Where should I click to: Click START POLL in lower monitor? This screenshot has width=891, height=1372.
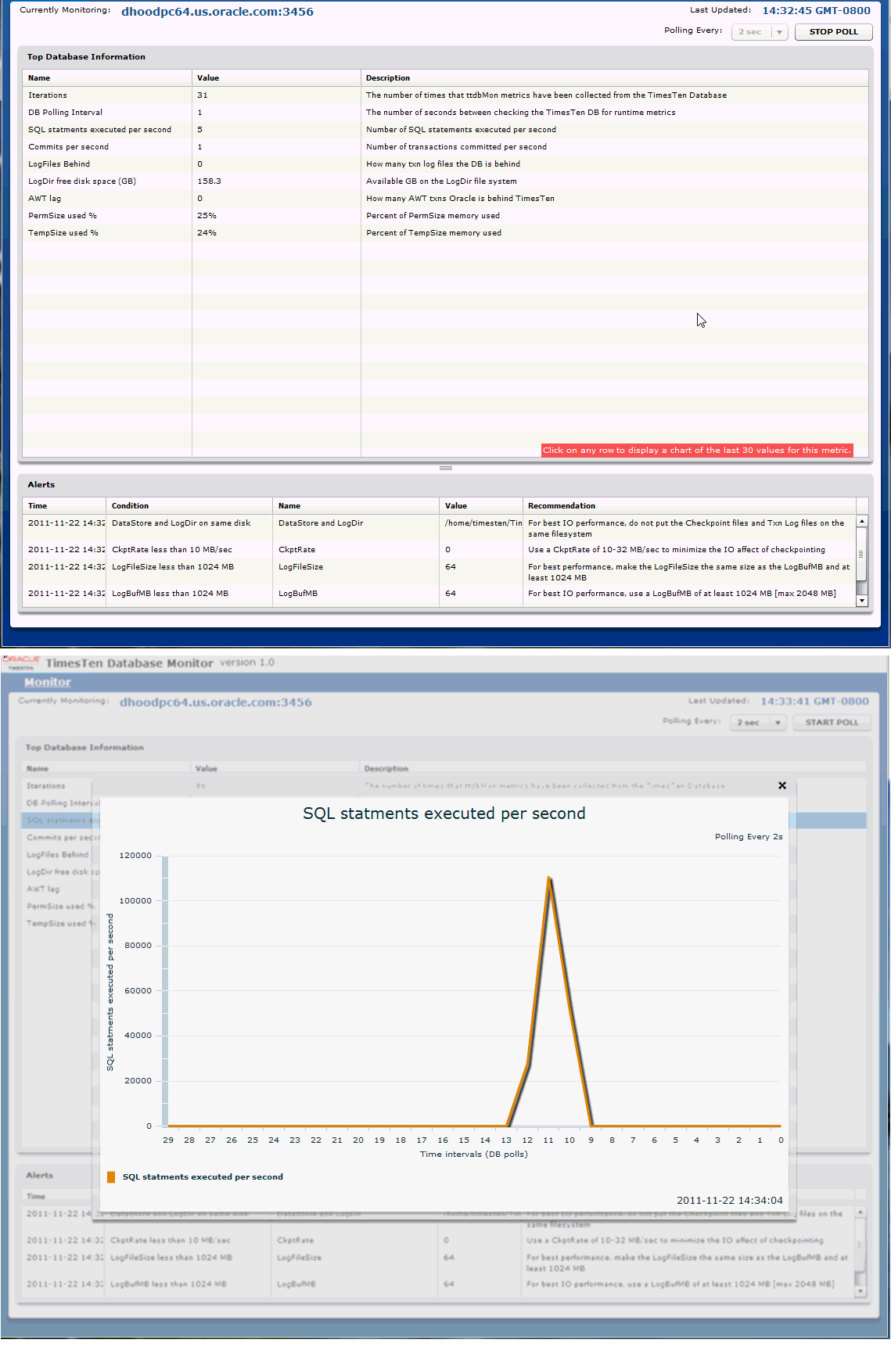coord(832,722)
